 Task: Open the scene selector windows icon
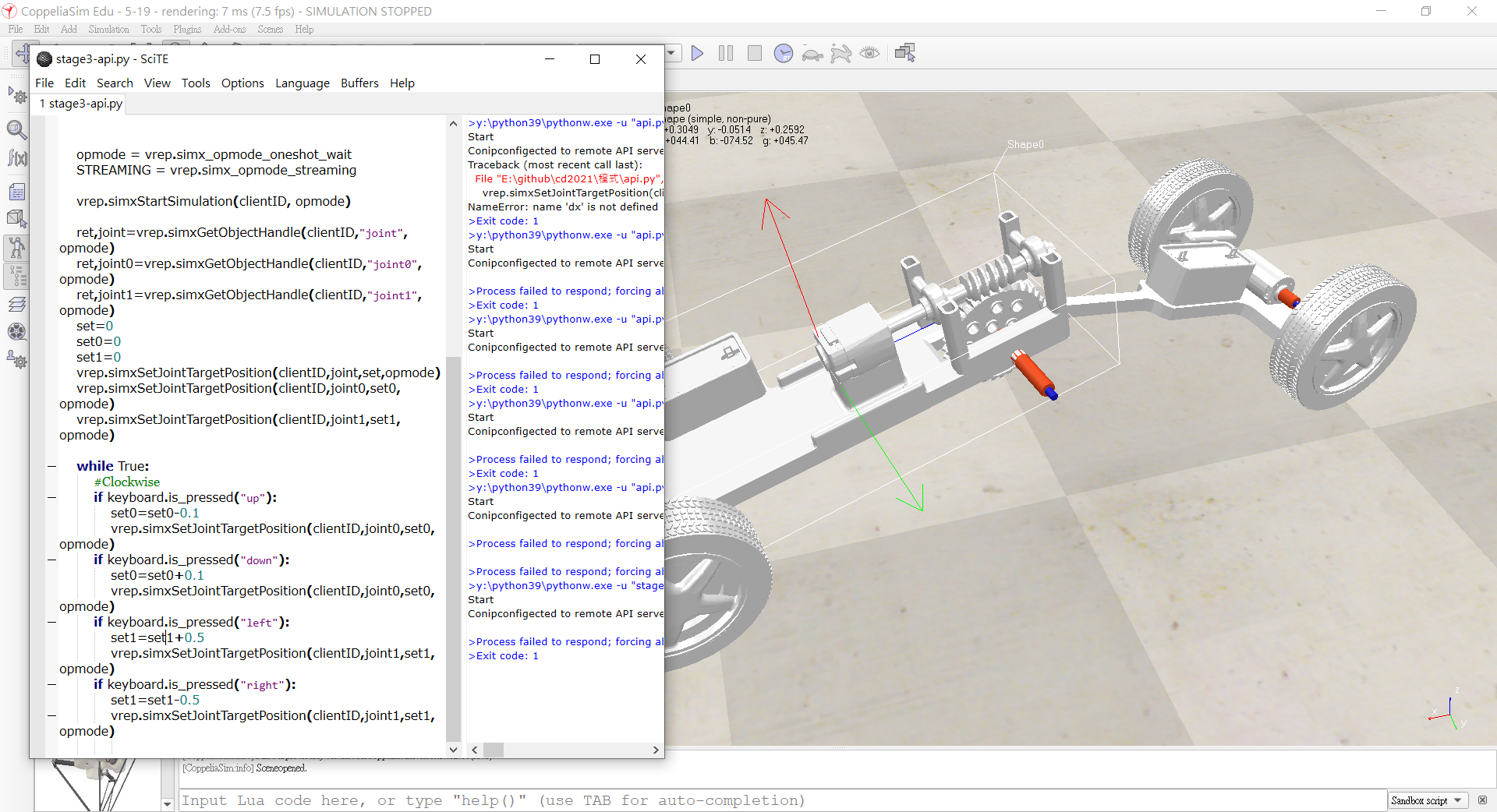coord(904,53)
